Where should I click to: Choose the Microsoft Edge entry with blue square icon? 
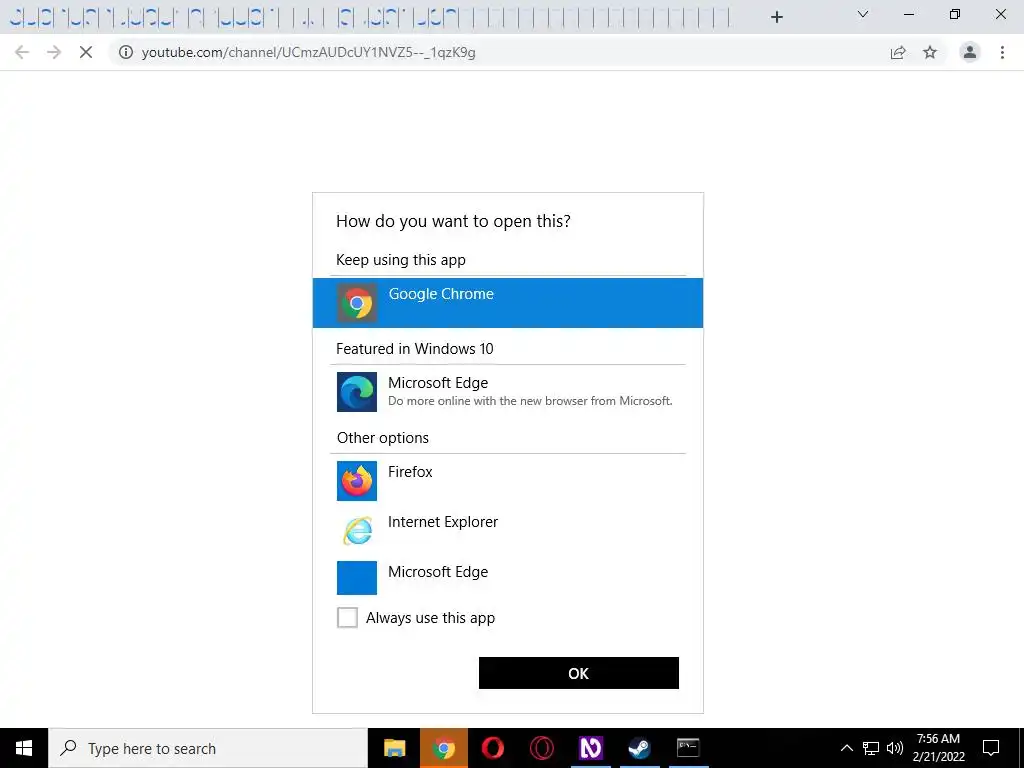(x=507, y=577)
